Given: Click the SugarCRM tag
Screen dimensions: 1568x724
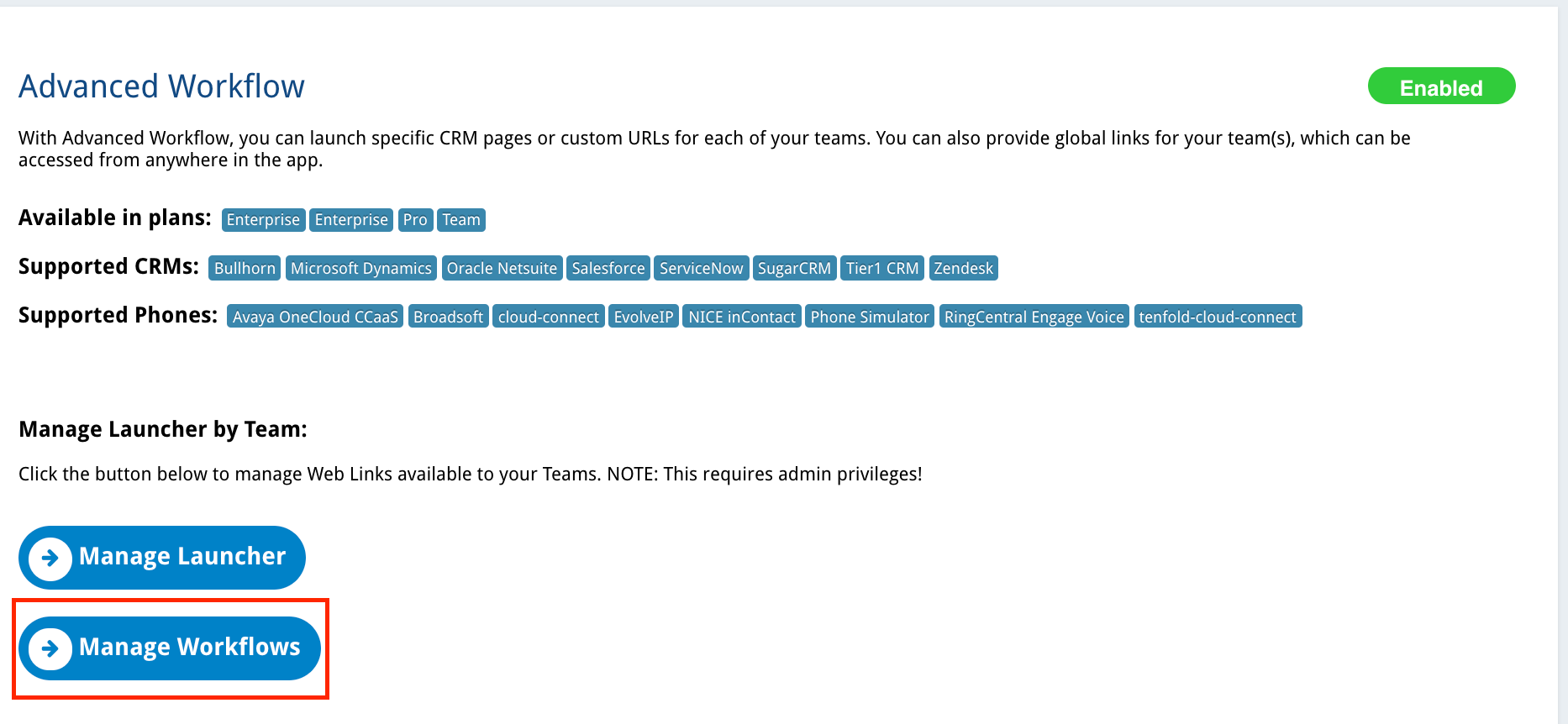Looking at the screenshot, I should pos(794,269).
